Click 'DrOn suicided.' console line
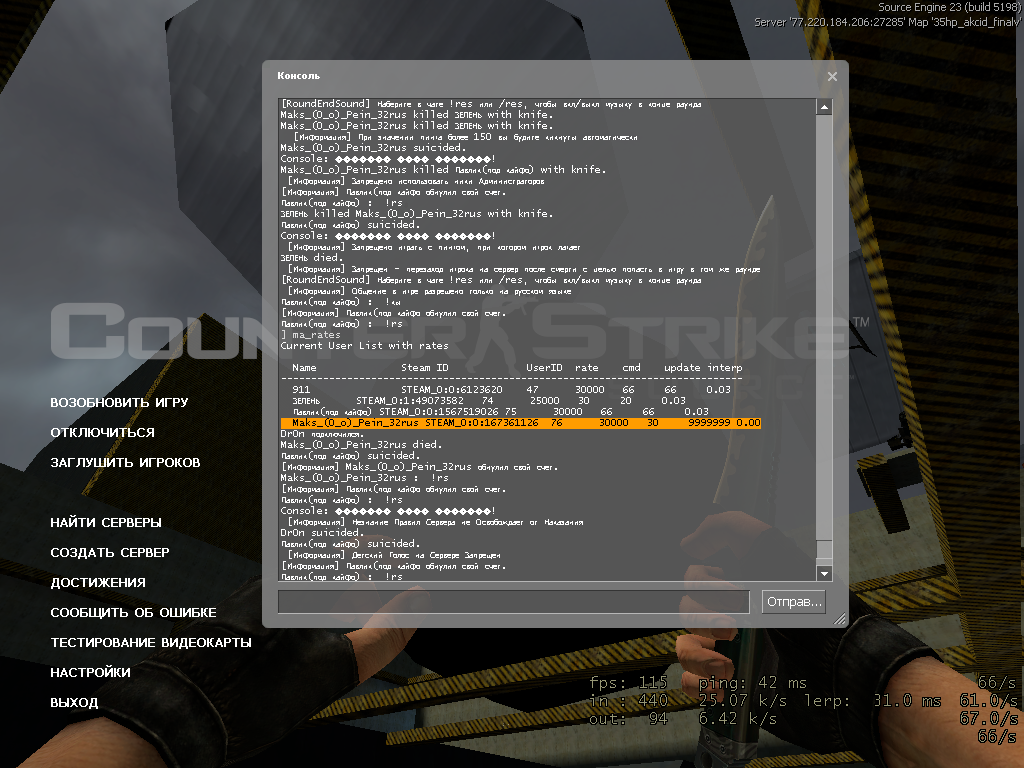Viewport: 1024px width, 768px height. click(x=321, y=532)
